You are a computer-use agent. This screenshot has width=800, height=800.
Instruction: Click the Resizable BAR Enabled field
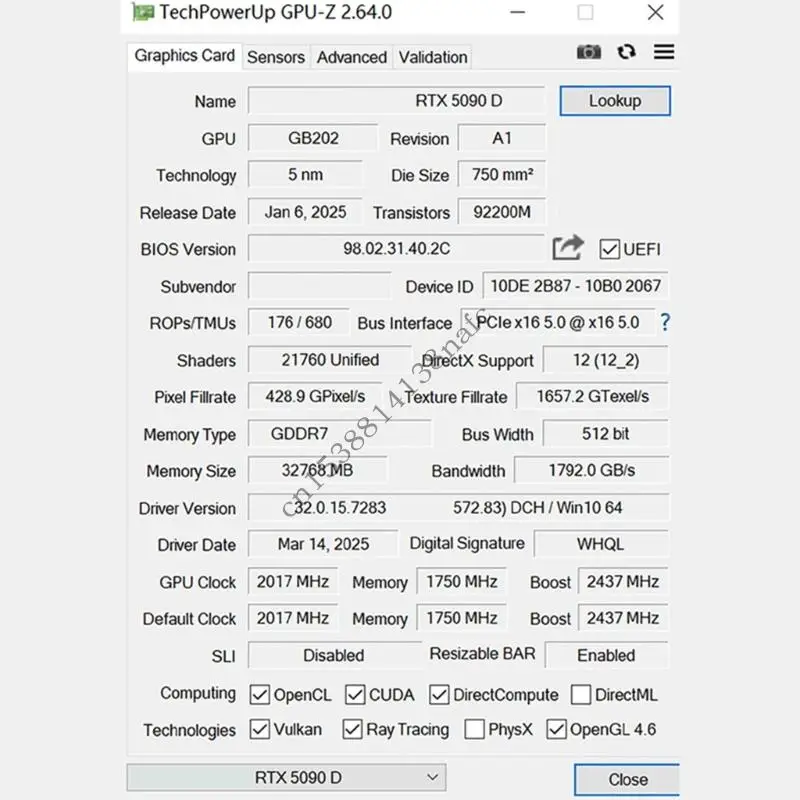(607, 655)
